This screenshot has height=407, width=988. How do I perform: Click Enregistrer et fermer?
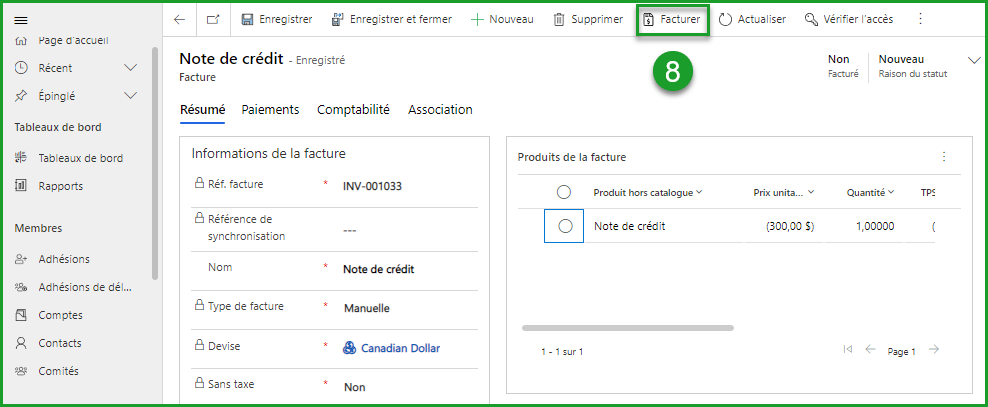point(391,20)
